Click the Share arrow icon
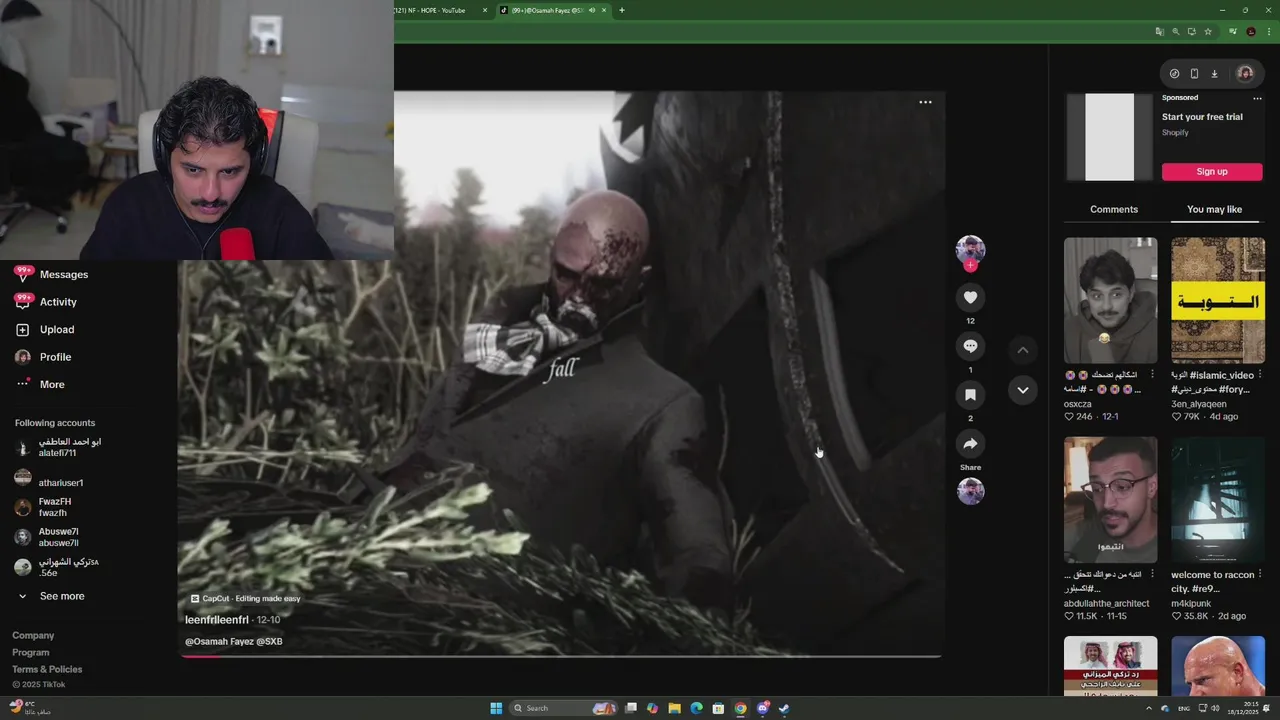1280x720 pixels. coord(970,444)
